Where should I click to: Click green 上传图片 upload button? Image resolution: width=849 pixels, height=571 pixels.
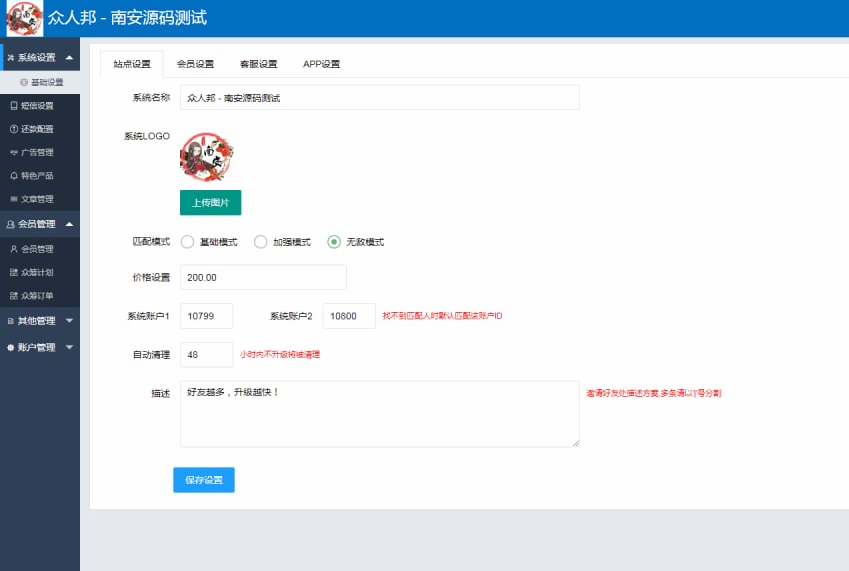coord(211,202)
